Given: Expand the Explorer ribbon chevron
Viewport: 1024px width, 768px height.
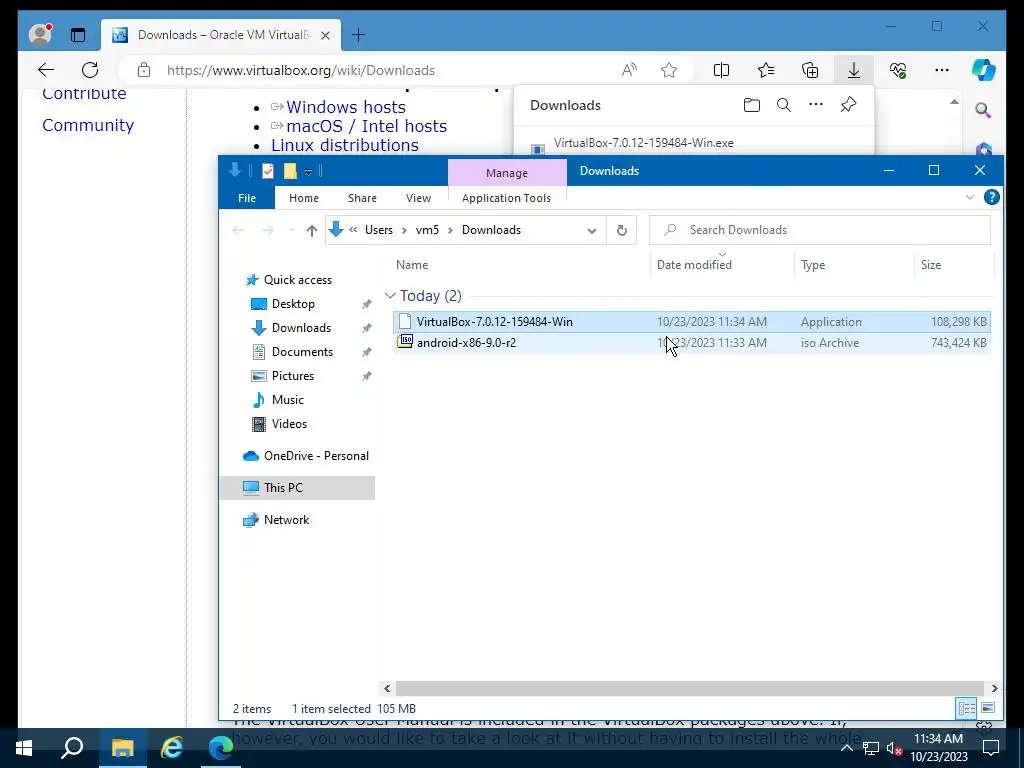Looking at the screenshot, I should (x=970, y=197).
